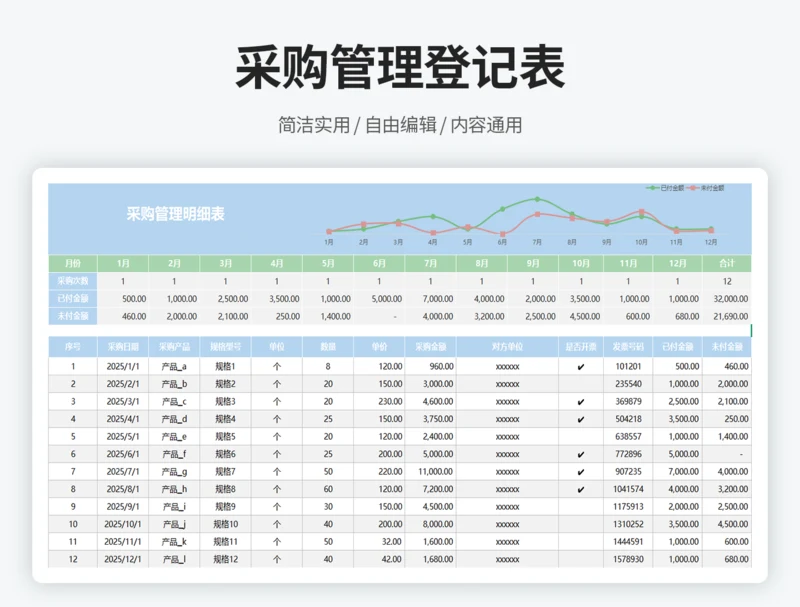The image size is (800, 607).
Task: Select the 采购金额 column header
Action: pos(431,347)
